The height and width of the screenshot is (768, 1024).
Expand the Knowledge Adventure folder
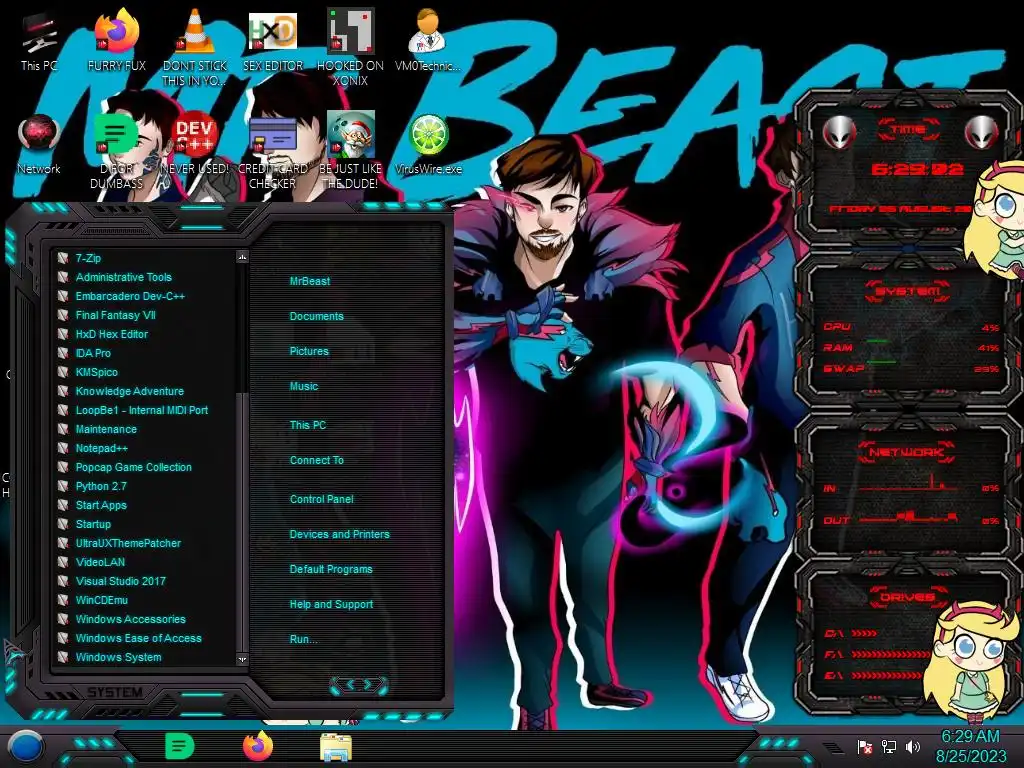[x=129, y=391]
